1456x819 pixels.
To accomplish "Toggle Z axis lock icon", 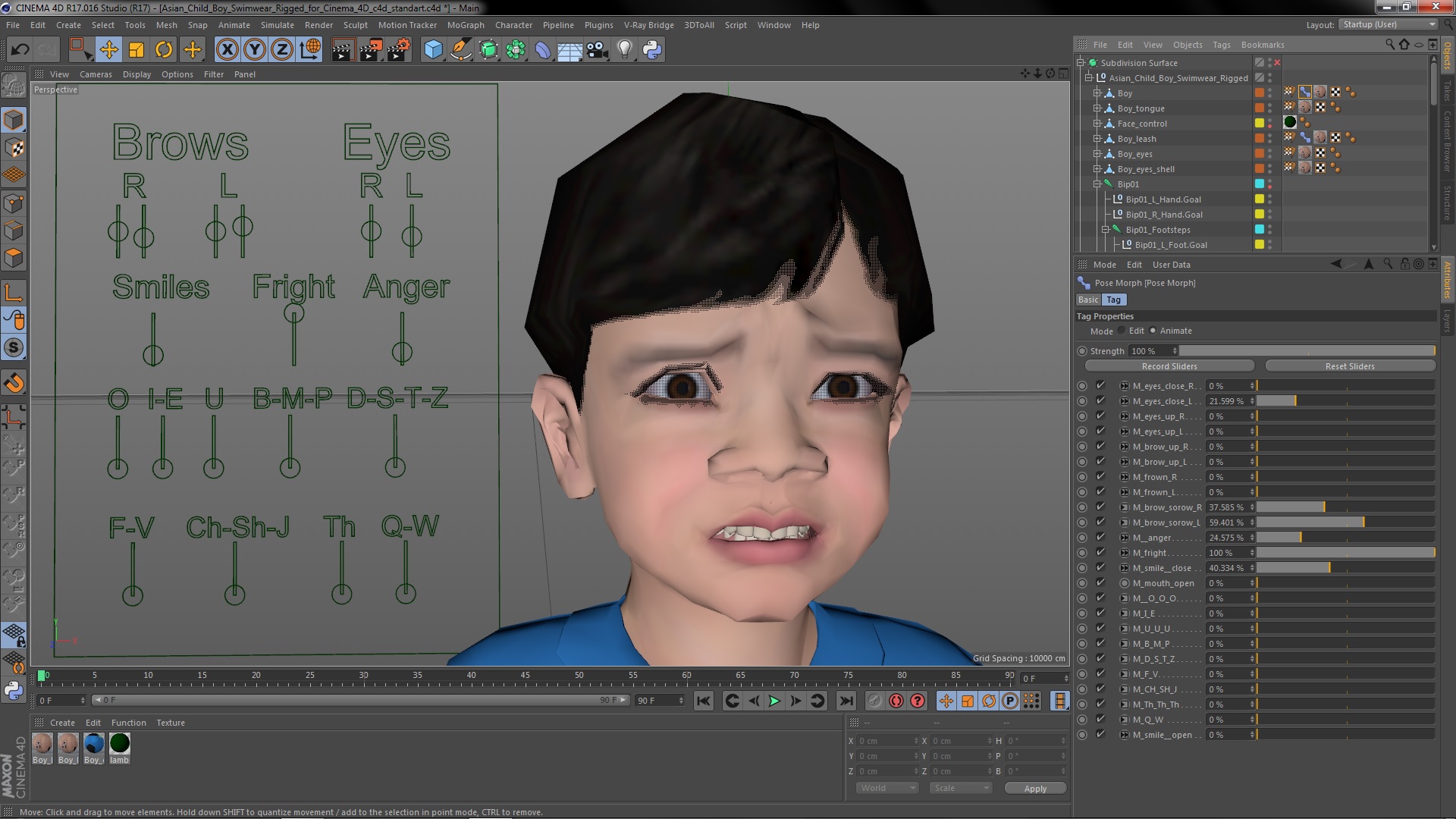I will click(x=282, y=50).
